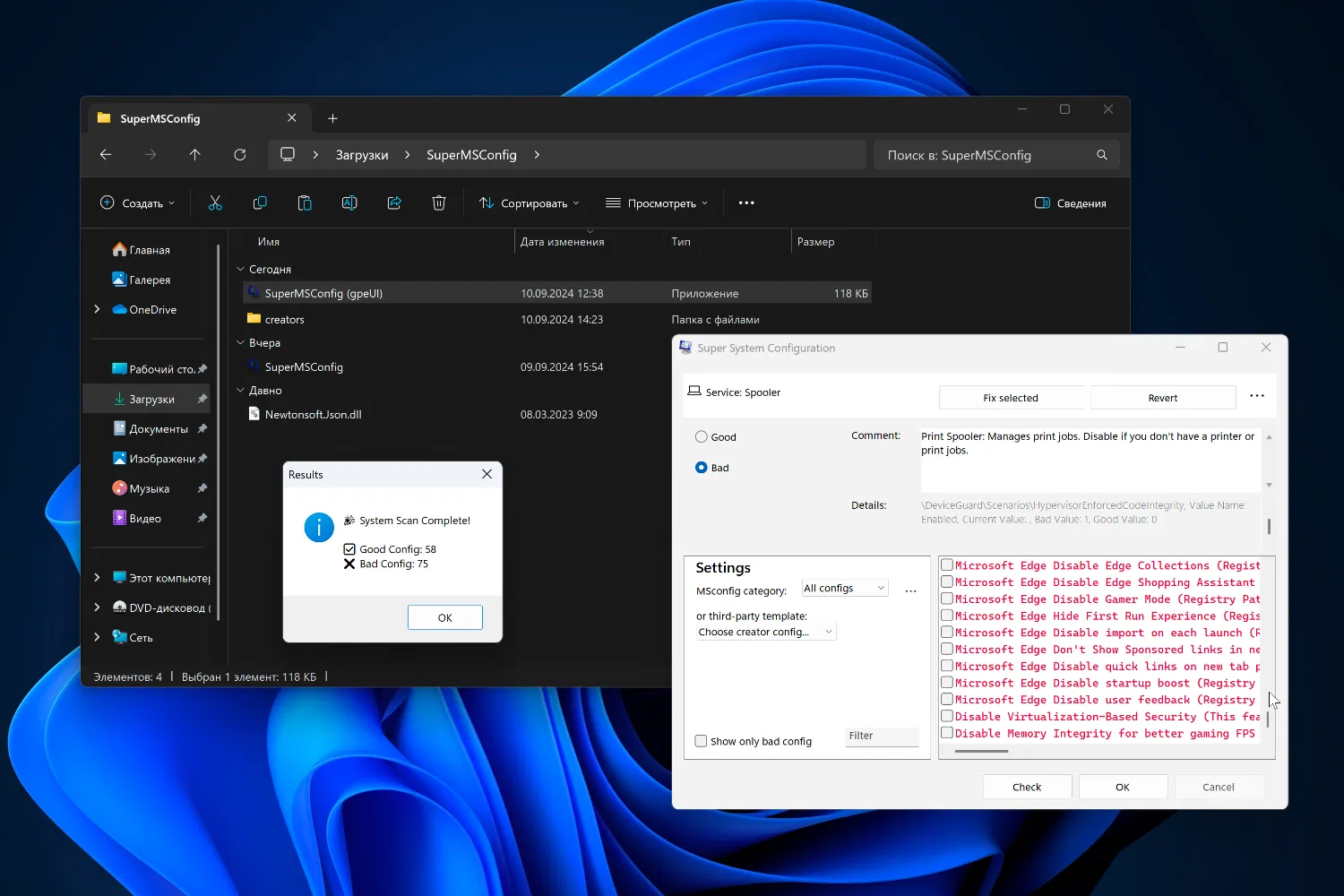1344x896 pixels.
Task: Open the MSconfig category dropdown
Action: [x=844, y=588]
